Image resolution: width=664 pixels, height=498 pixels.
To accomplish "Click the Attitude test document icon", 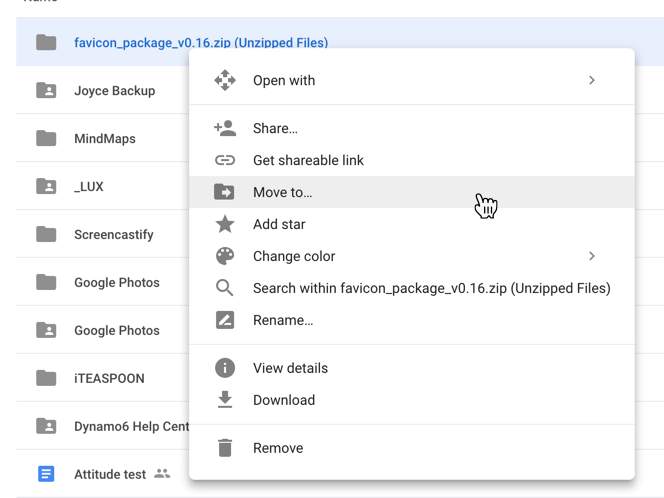I will (x=46, y=474).
